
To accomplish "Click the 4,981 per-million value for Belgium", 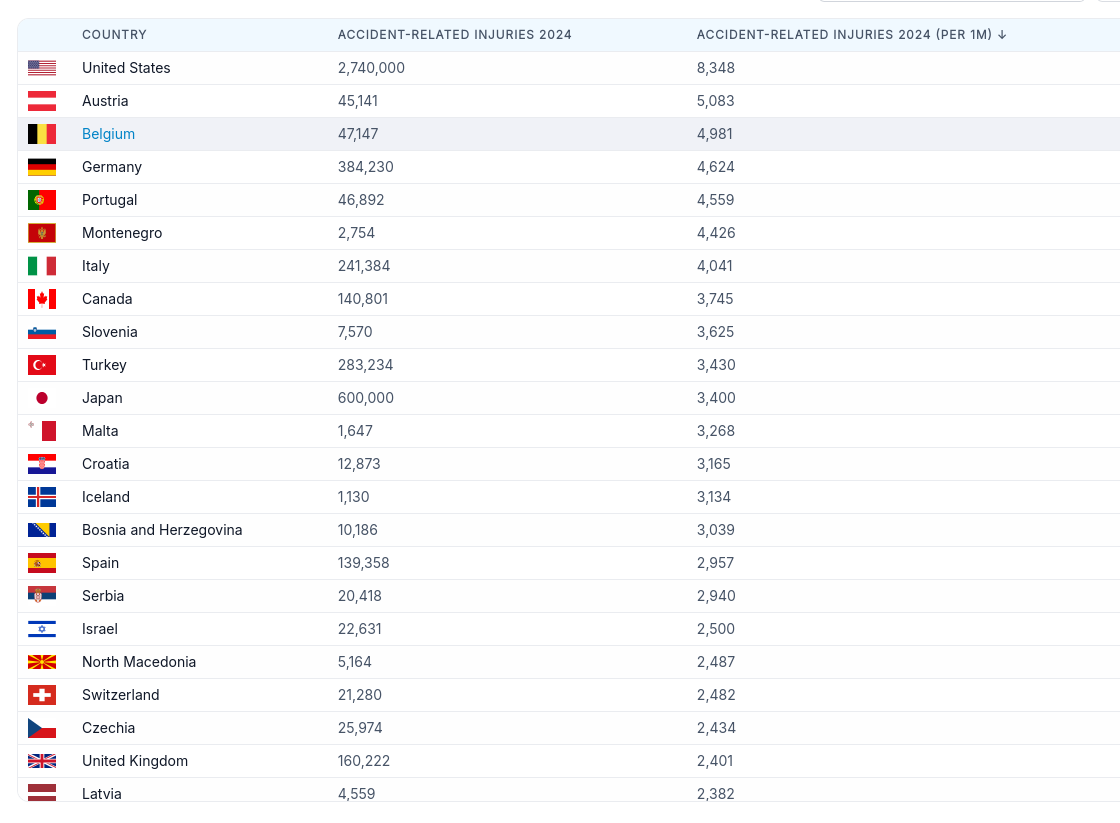I will point(715,134).
